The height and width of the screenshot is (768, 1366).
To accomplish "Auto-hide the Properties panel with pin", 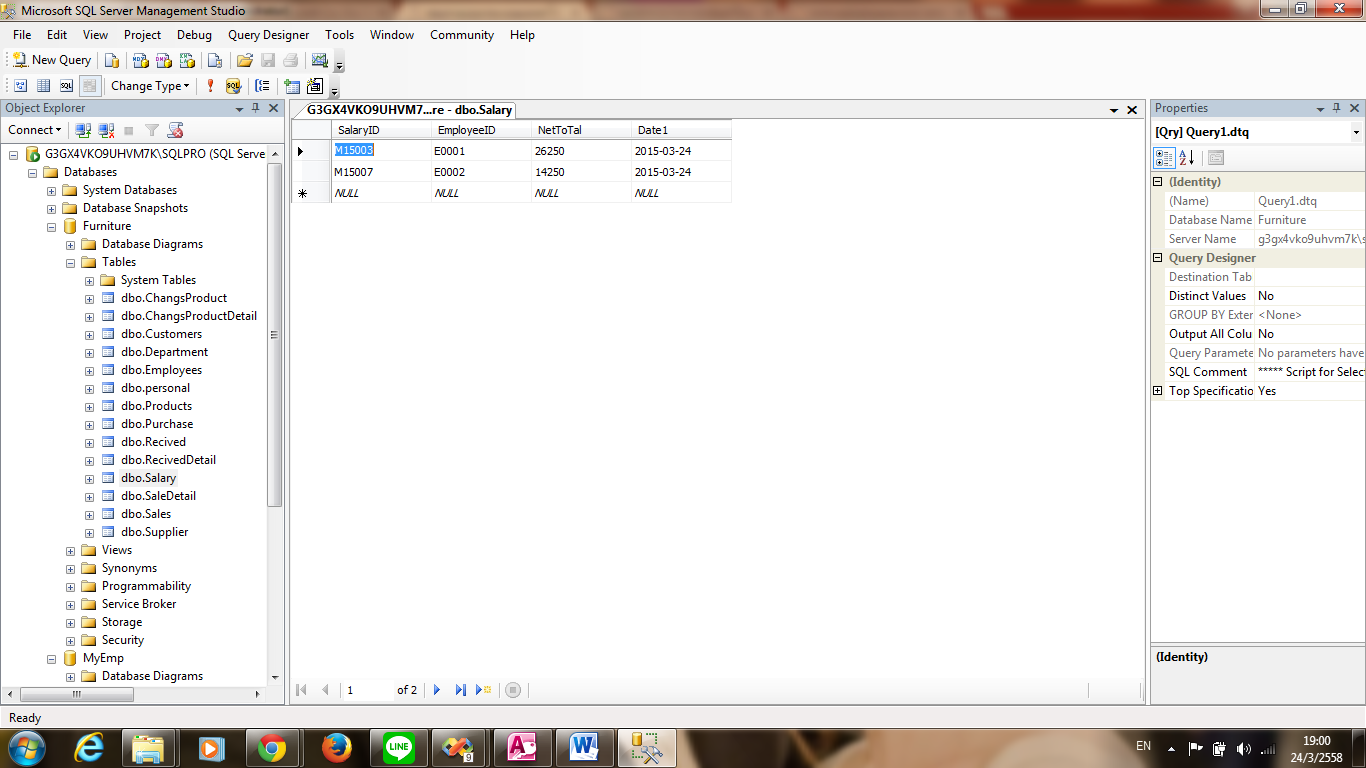I will tap(1338, 108).
